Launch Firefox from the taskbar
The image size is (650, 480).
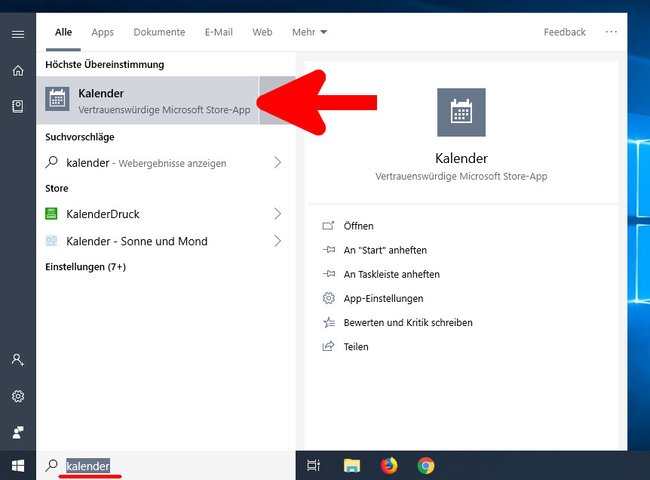(389, 465)
